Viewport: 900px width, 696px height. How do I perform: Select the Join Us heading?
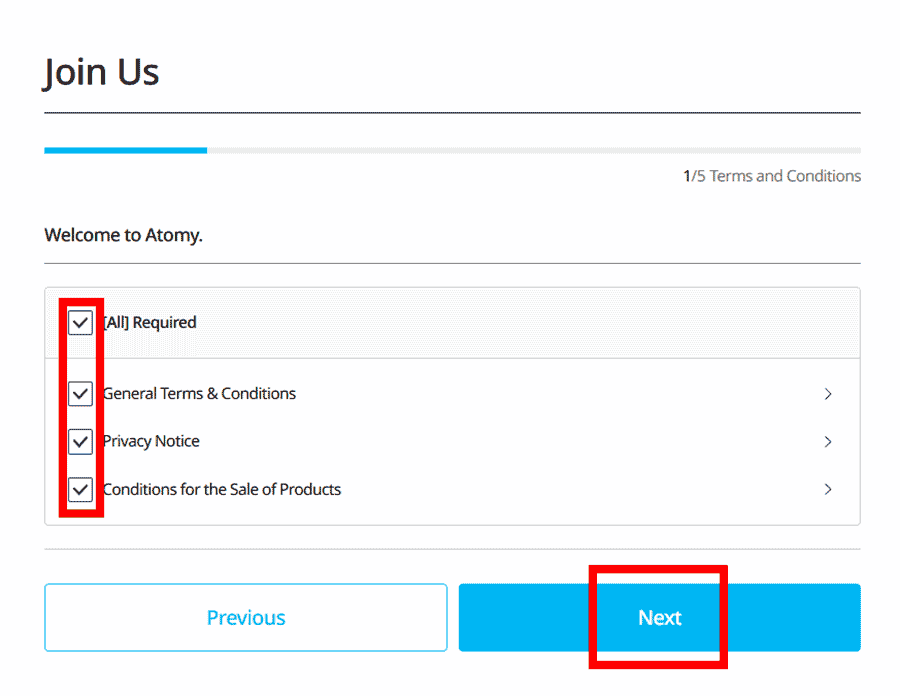pos(101,71)
